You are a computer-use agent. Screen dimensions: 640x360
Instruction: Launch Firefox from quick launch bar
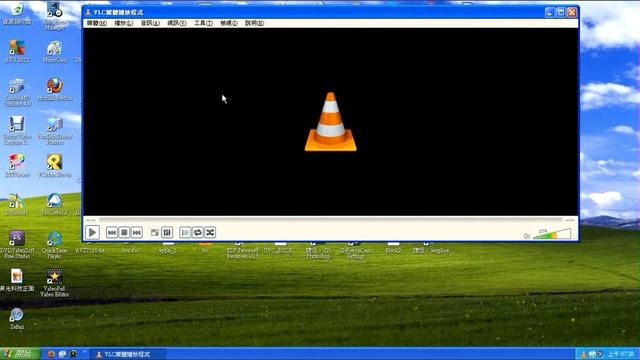(x=51, y=354)
